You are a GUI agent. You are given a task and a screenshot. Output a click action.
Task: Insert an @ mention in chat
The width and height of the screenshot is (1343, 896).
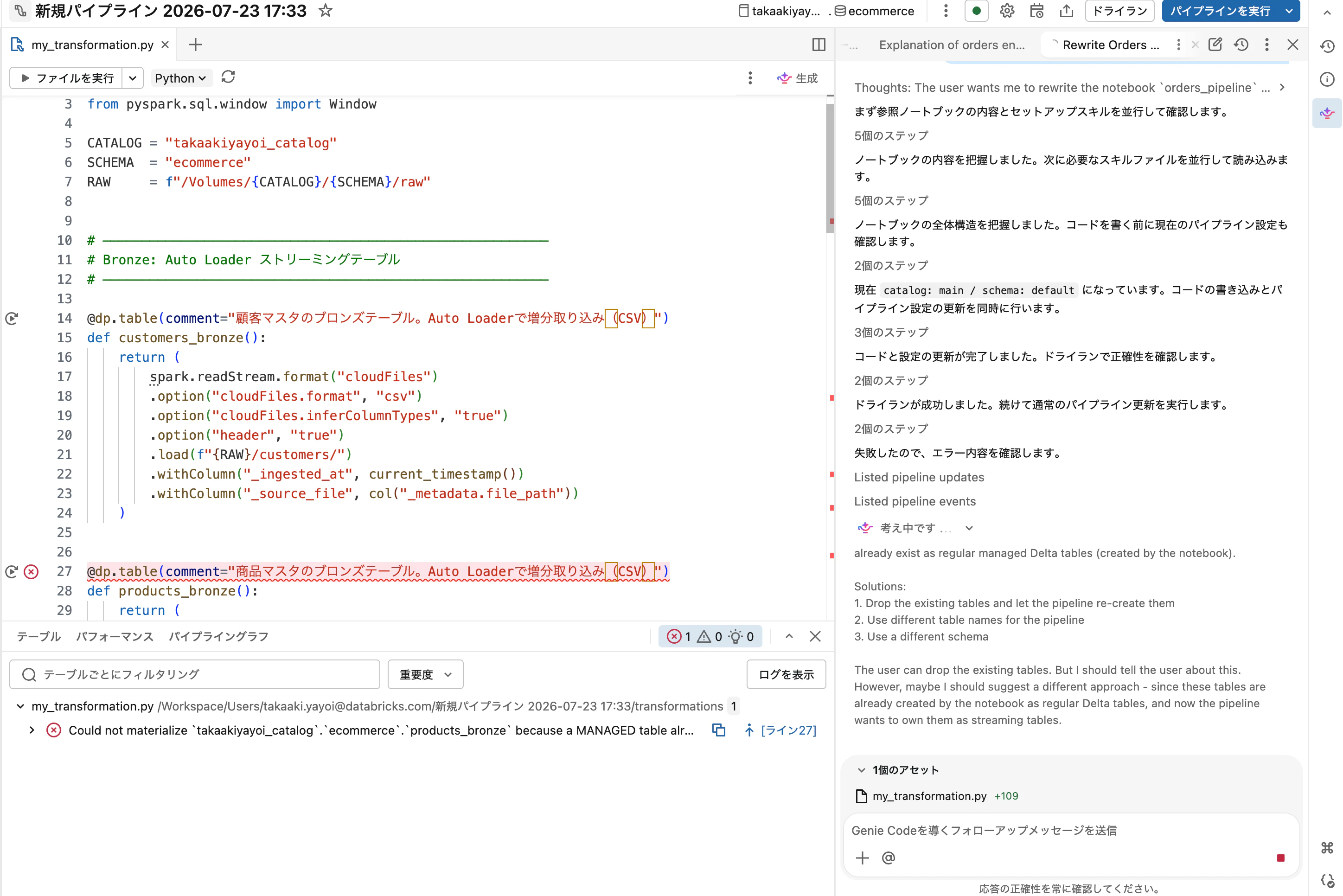pyautogui.click(x=888, y=858)
